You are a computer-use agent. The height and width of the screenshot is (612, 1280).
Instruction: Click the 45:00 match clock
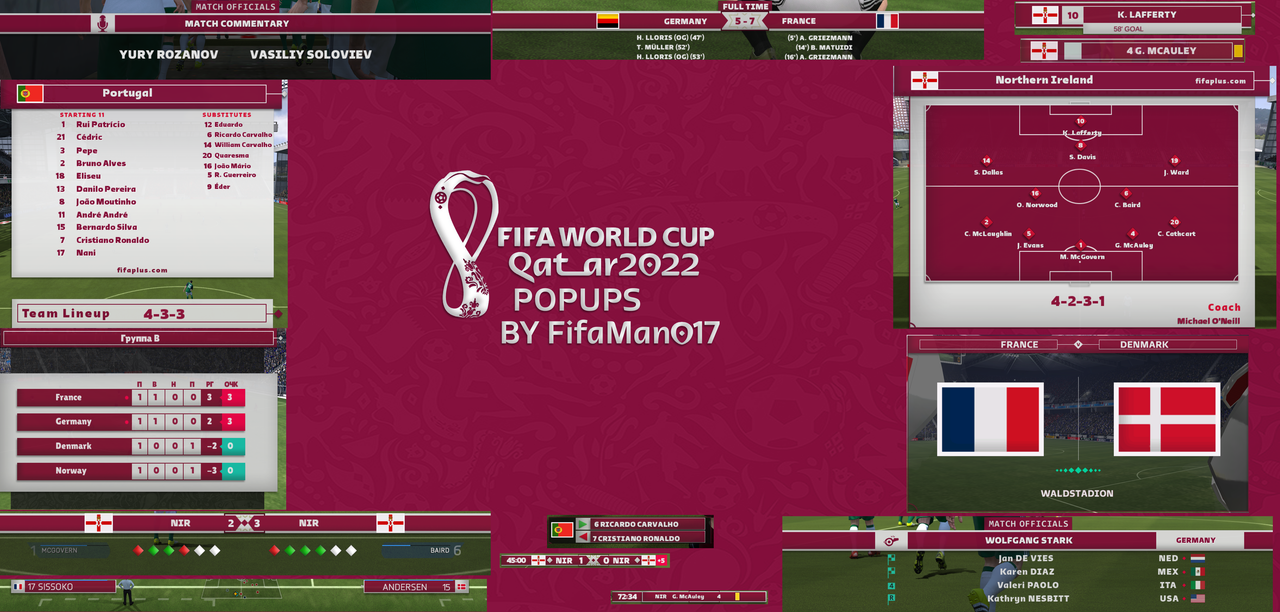[x=516, y=561]
